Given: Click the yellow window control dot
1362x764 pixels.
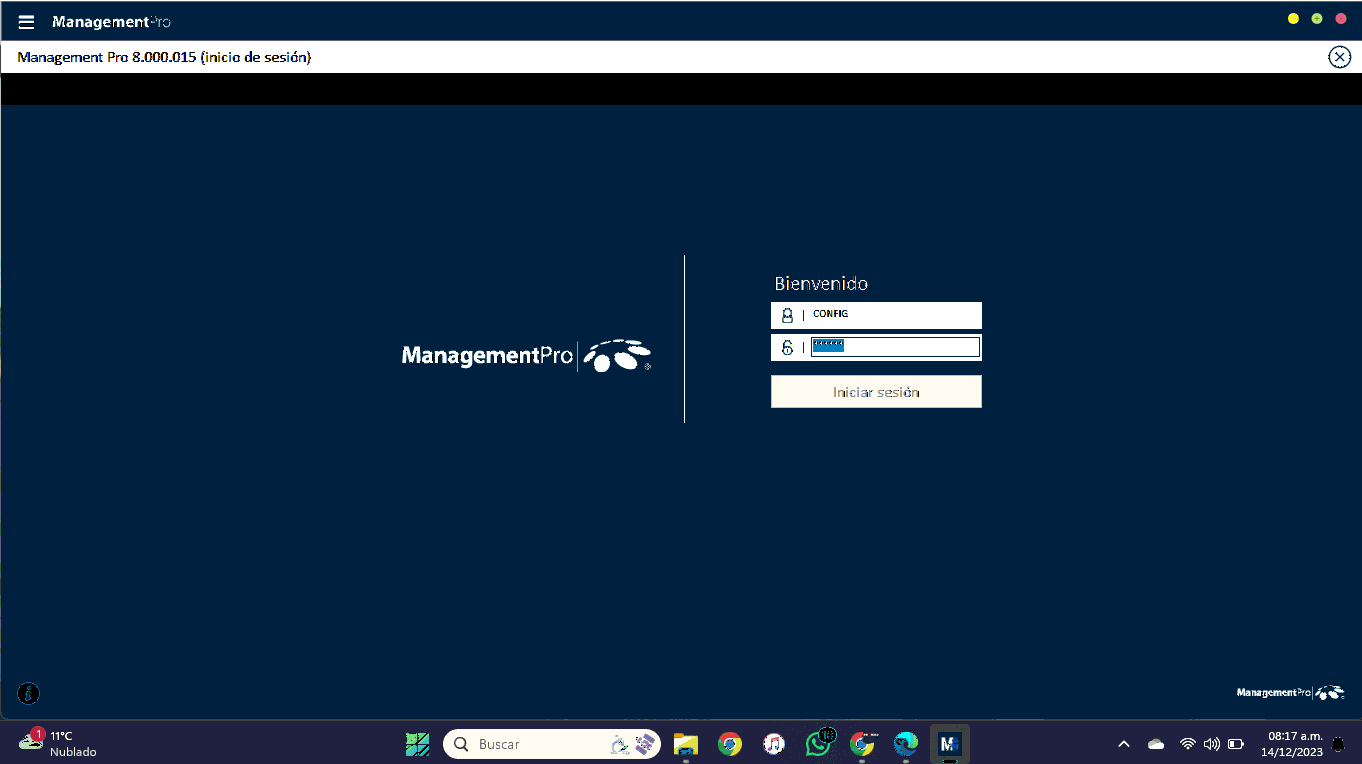Looking at the screenshot, I should [x=1293, y=19].
